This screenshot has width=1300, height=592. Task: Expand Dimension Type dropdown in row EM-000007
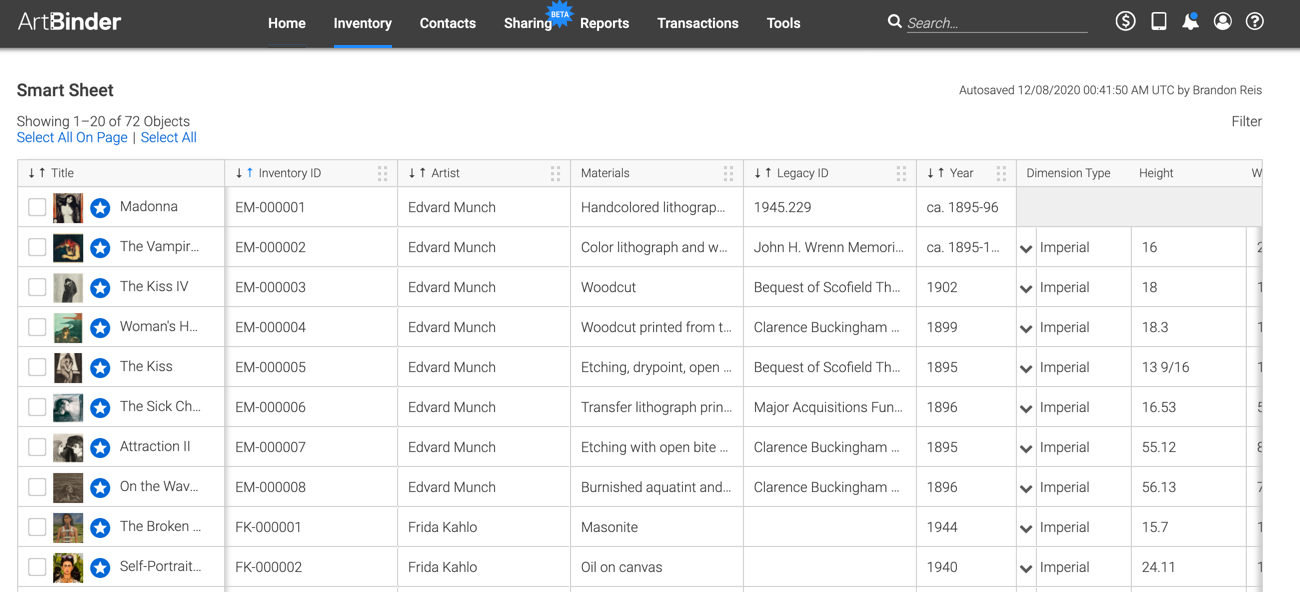coord(1026,449)
